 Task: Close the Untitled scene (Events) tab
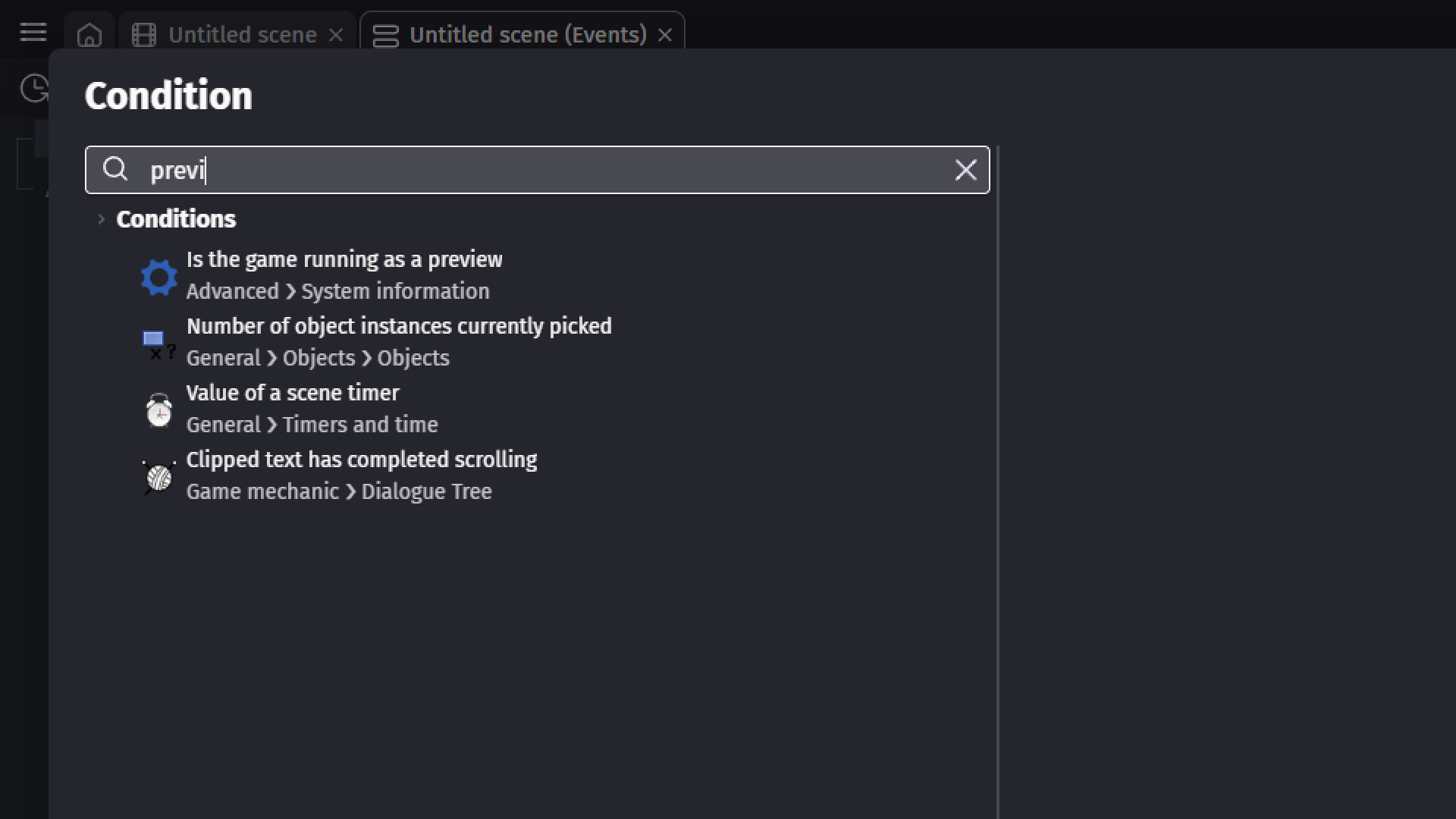pos(665,35)
